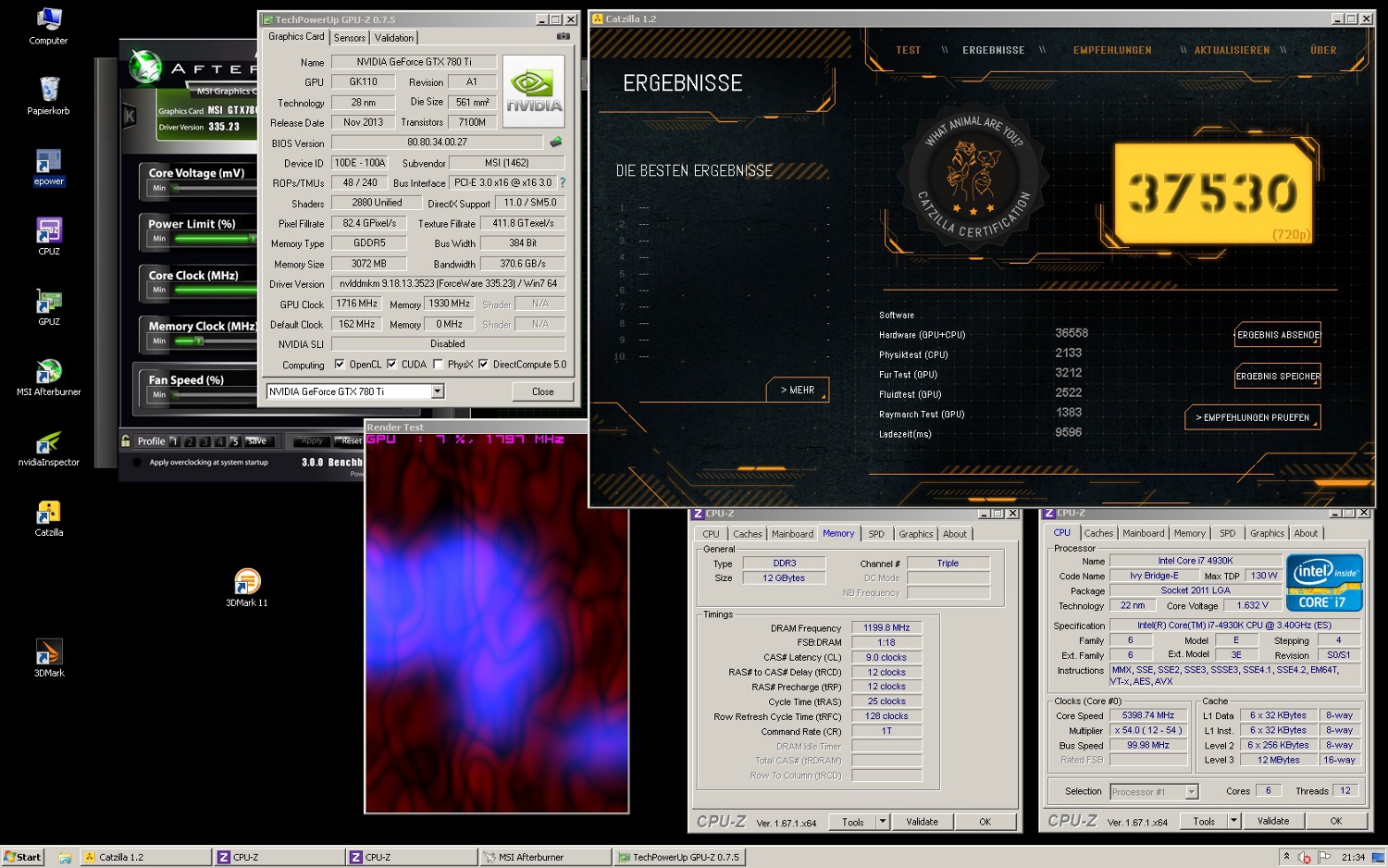Select Afterburner profile slot 5
Image resolution: width=1388 pixels, height=868 pixels.
point(234,441)
